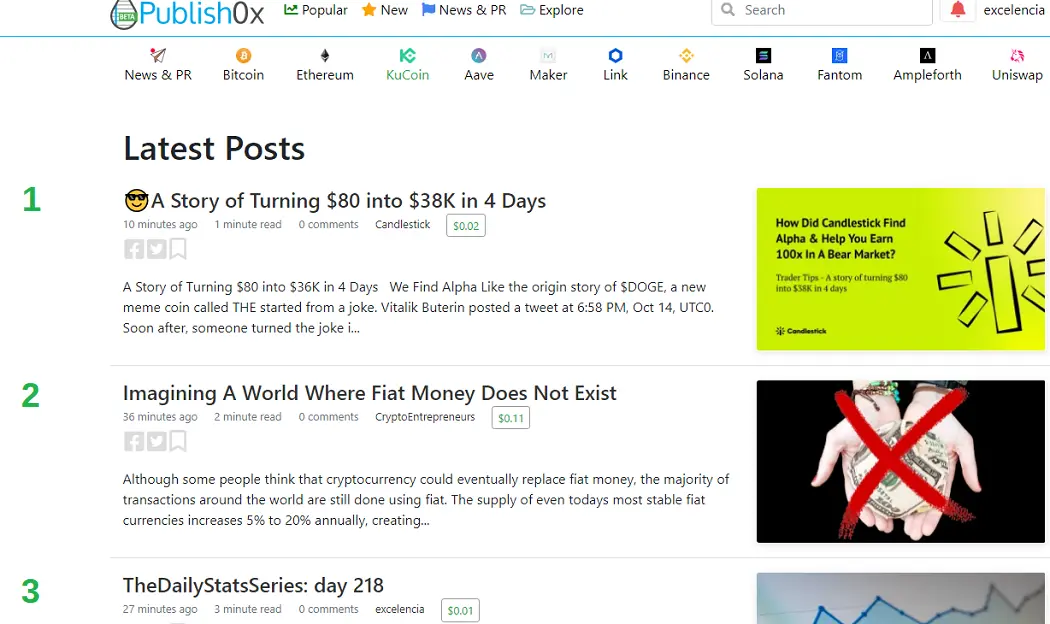The width and height of the screenshot is (1050, 624).
Task: Click the 'Latest Posts' heading
Action: (214, 149)
